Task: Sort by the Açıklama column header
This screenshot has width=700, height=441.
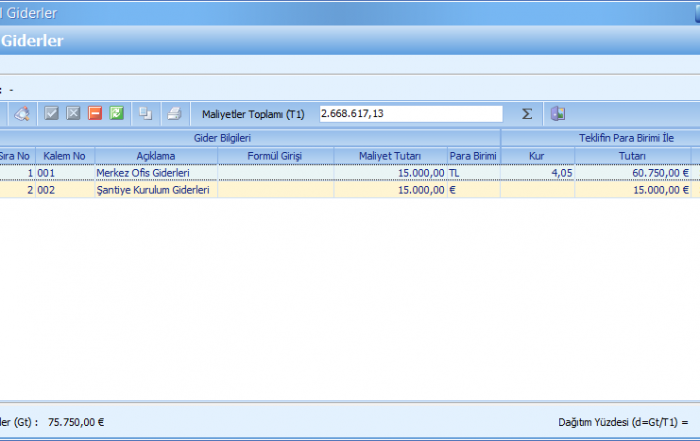Action: pos(156,156)
